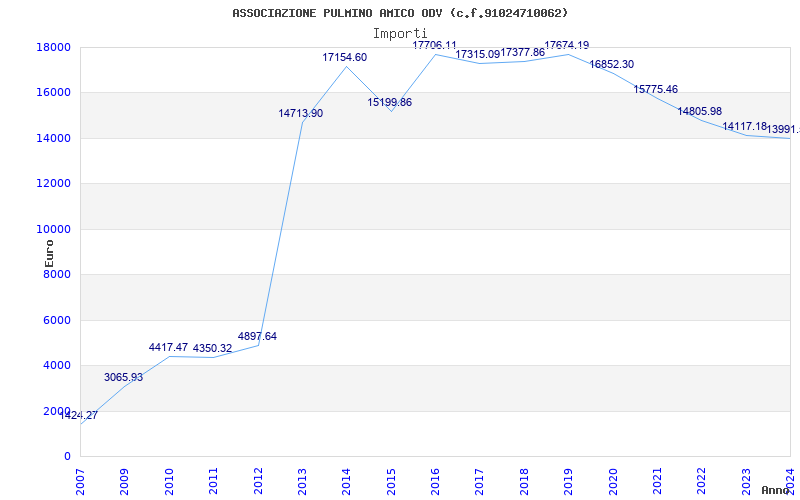Screen dimensions: 800x500
Task: Click x-axis year 2009
Action: click(x=124, y=481)
